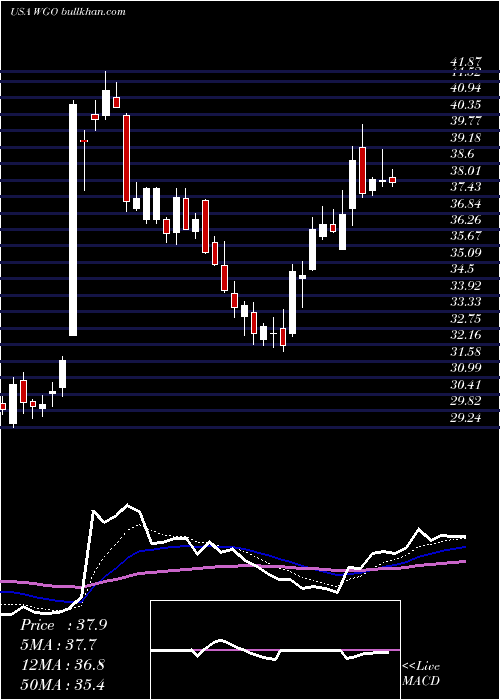500x700 pixels.
Task: Click the 39.77 price axis label
Action: coord(466,121)
